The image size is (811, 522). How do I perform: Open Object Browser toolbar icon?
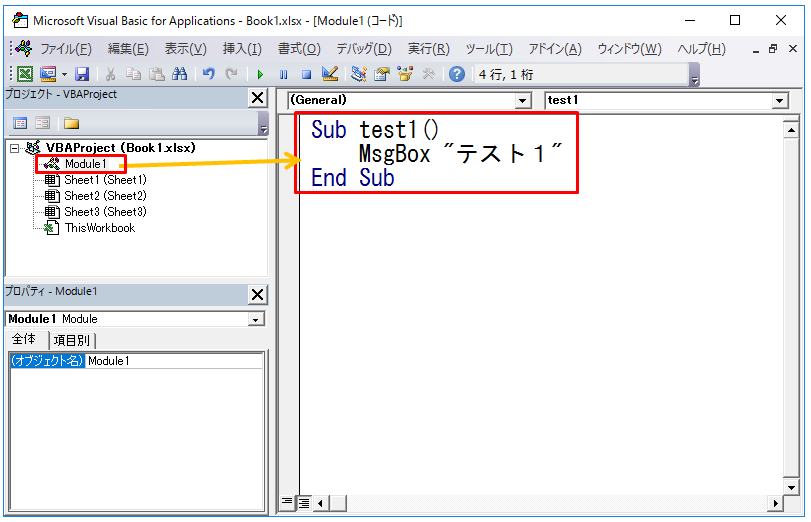(405, 74)
